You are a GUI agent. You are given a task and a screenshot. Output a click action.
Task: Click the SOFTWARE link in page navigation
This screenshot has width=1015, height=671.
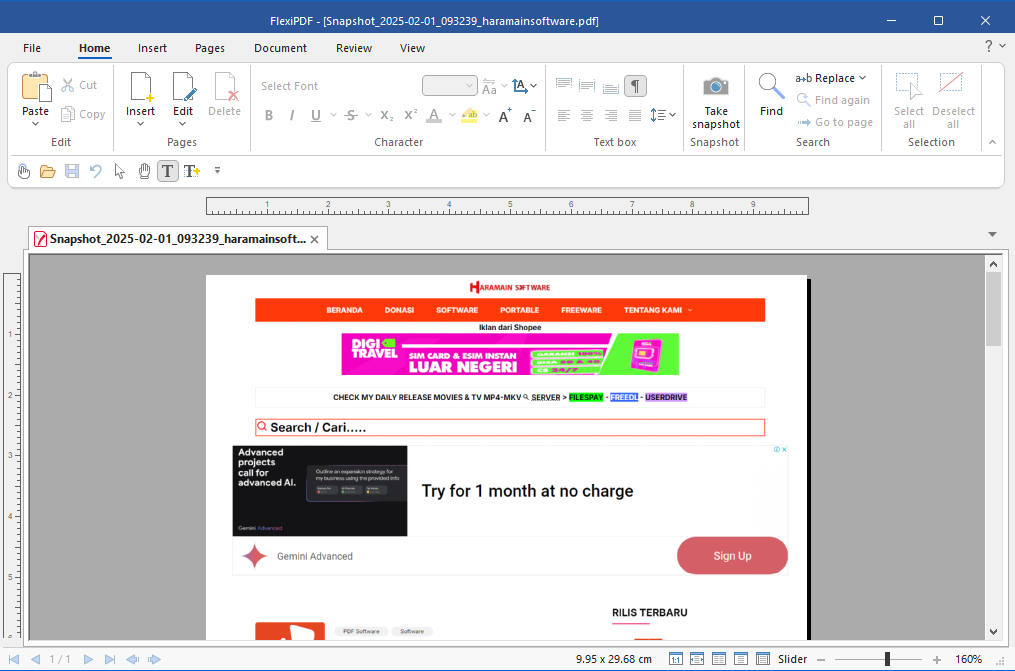(x=457, y=310)
